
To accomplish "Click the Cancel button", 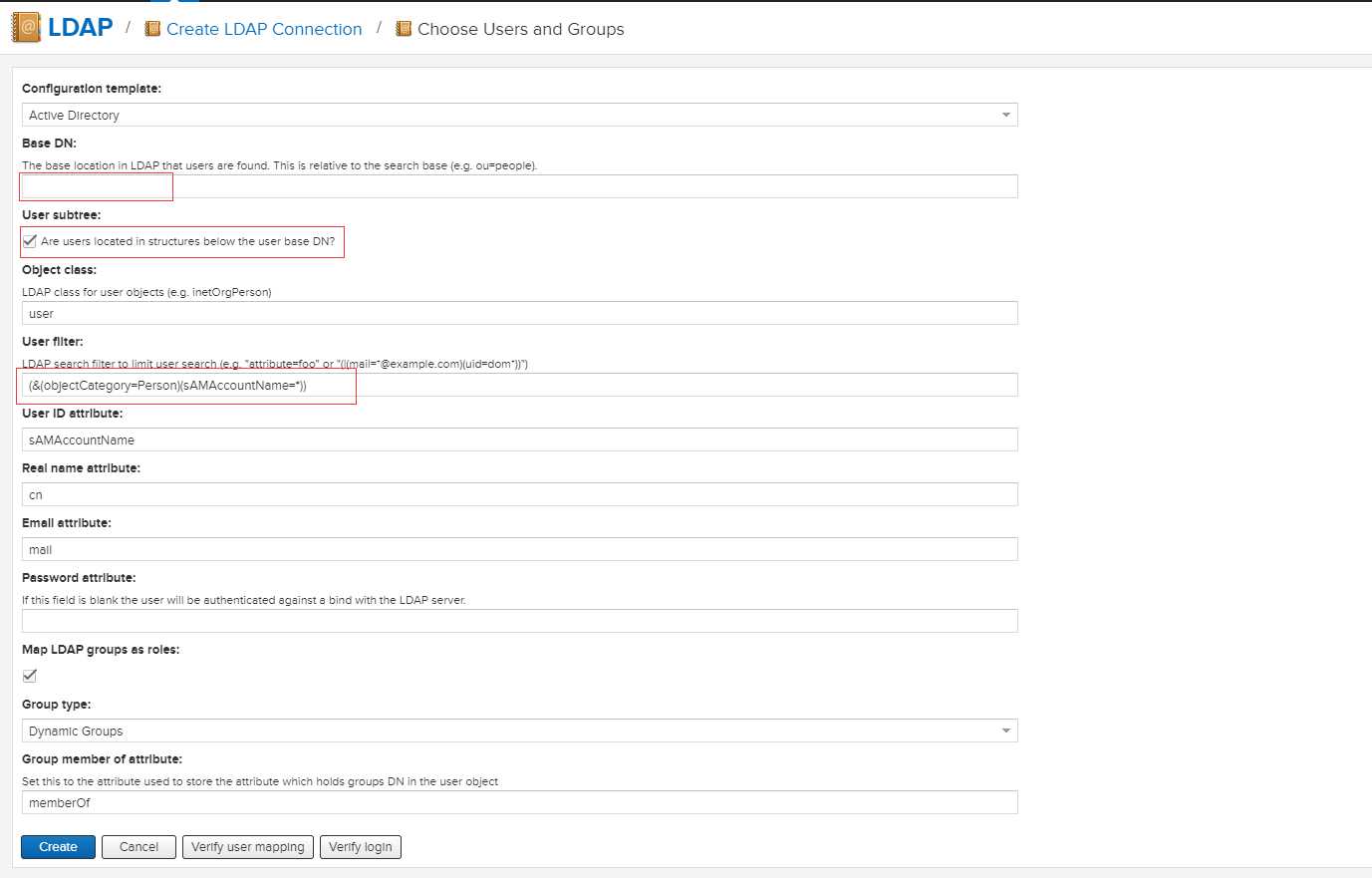I will (138, 847).
